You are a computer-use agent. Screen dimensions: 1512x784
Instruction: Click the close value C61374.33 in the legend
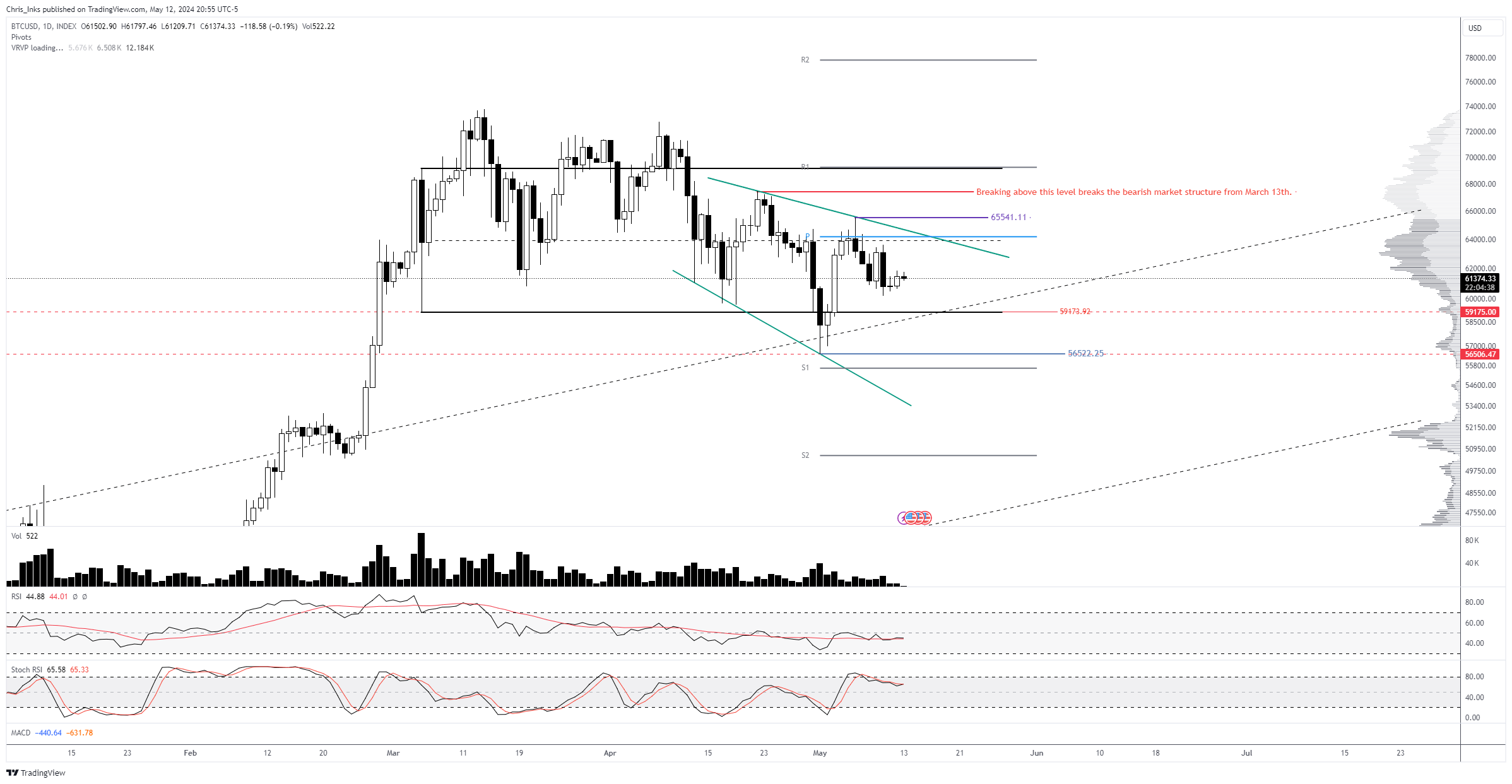pos(218,26)
